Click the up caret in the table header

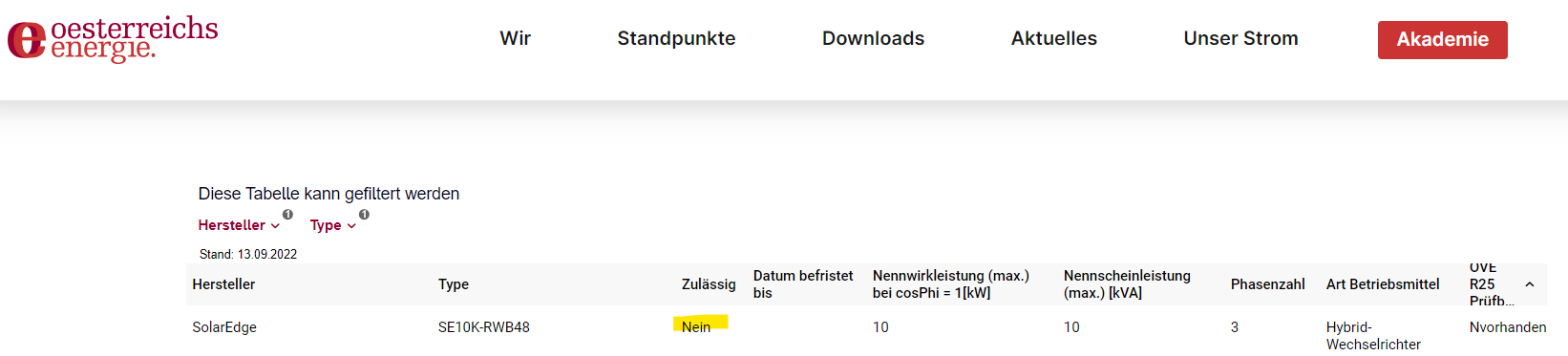[x=1529, y=284]
